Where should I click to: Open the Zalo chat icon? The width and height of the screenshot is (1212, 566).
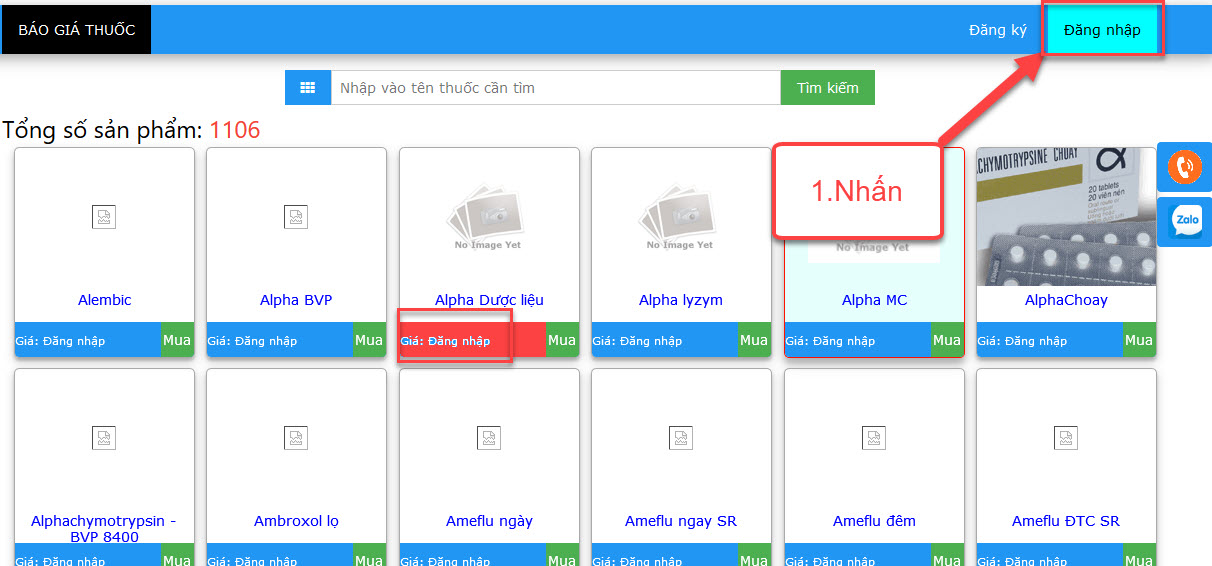tap(1185, 221)
